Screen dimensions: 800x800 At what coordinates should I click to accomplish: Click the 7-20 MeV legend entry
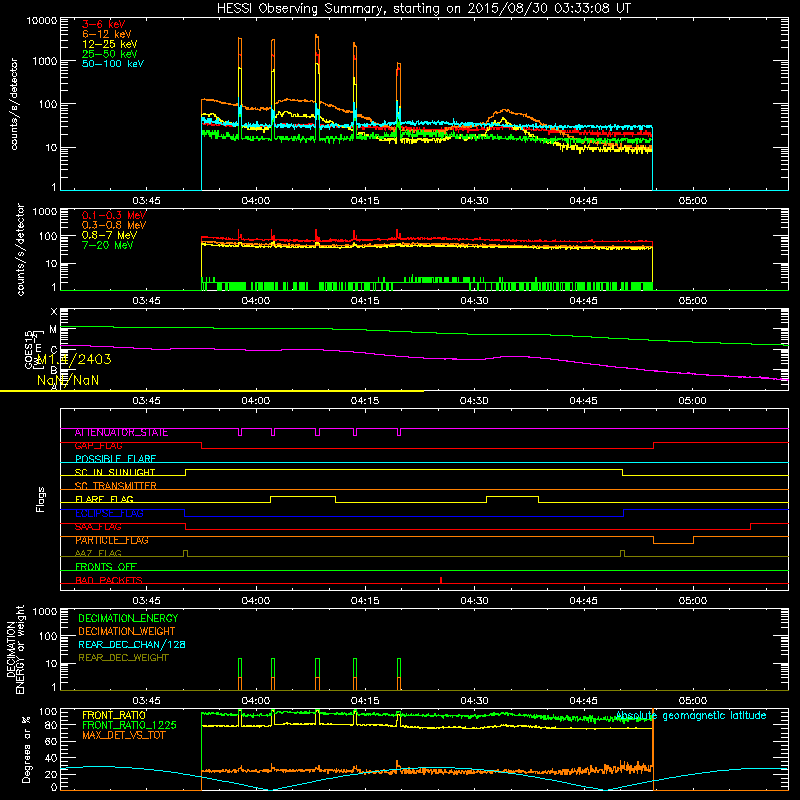(x=107, y=245)
